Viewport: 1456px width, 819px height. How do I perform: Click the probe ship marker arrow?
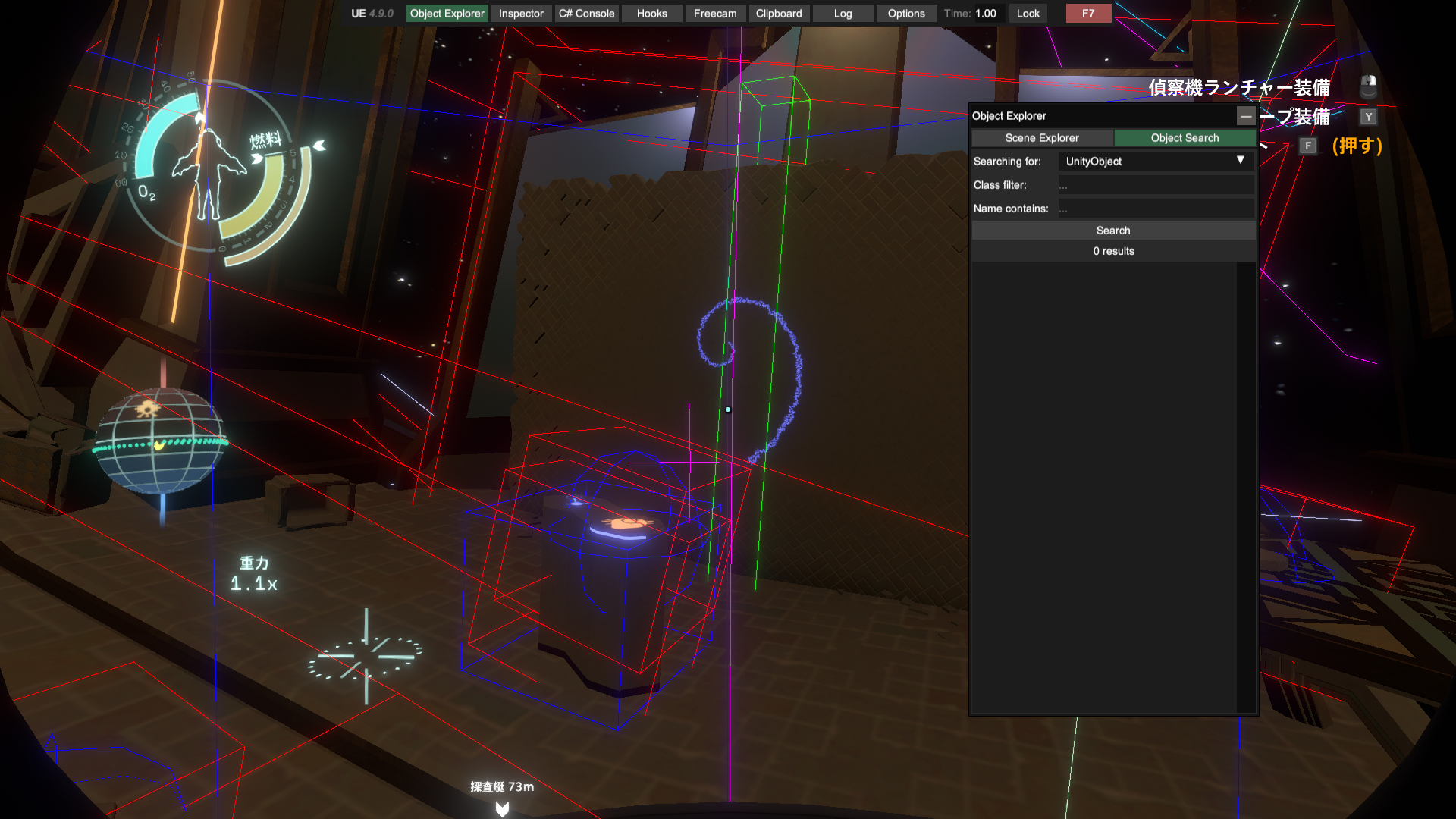point(502,808)
